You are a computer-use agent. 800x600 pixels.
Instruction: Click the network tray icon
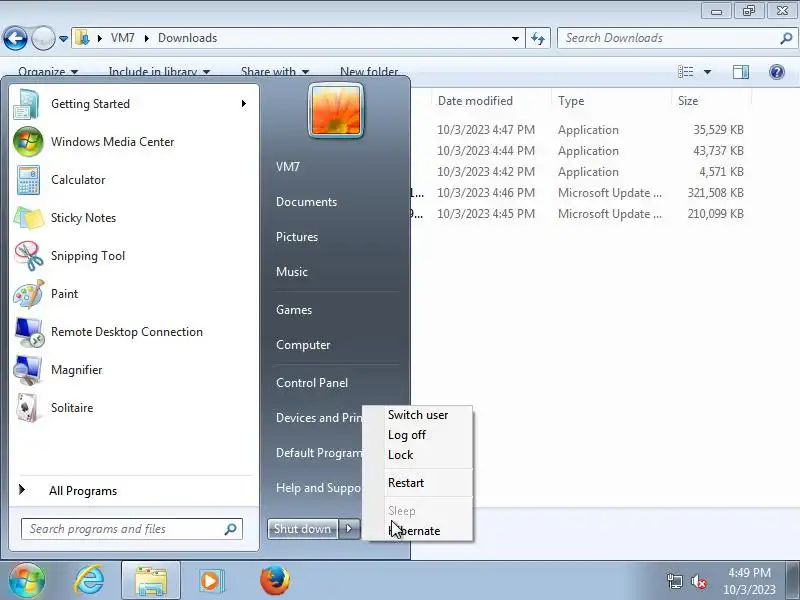[x=674, y=581]
